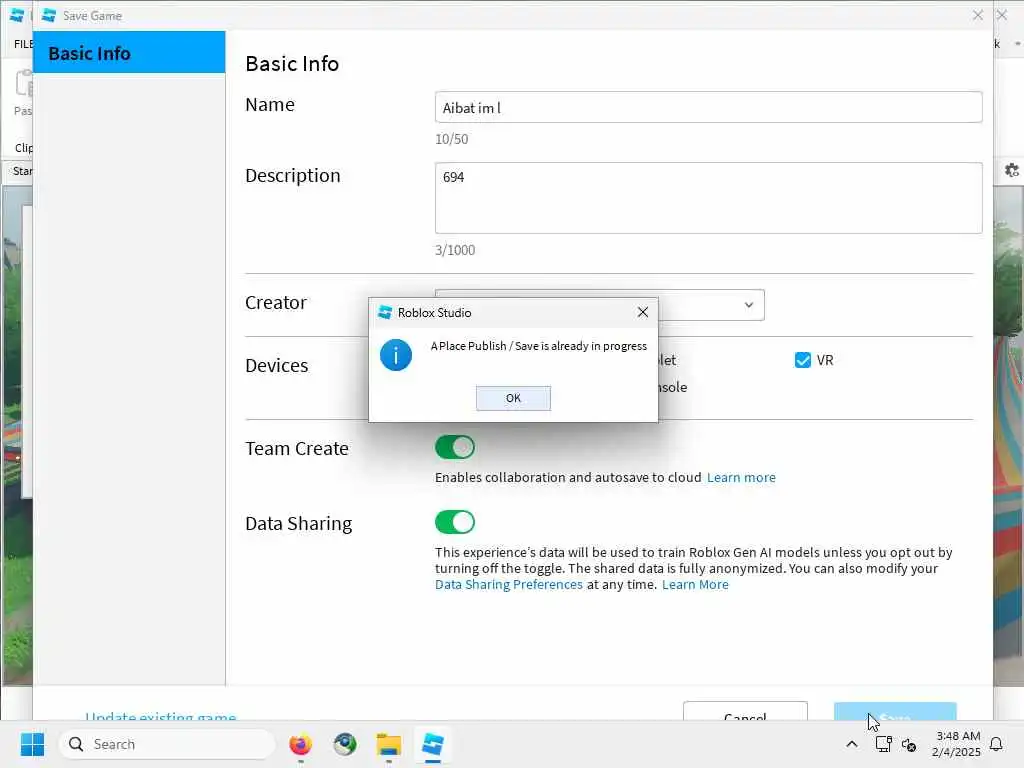Click the 3/1000 description character counter
The image size is (1024, 768).
[455, 250]
